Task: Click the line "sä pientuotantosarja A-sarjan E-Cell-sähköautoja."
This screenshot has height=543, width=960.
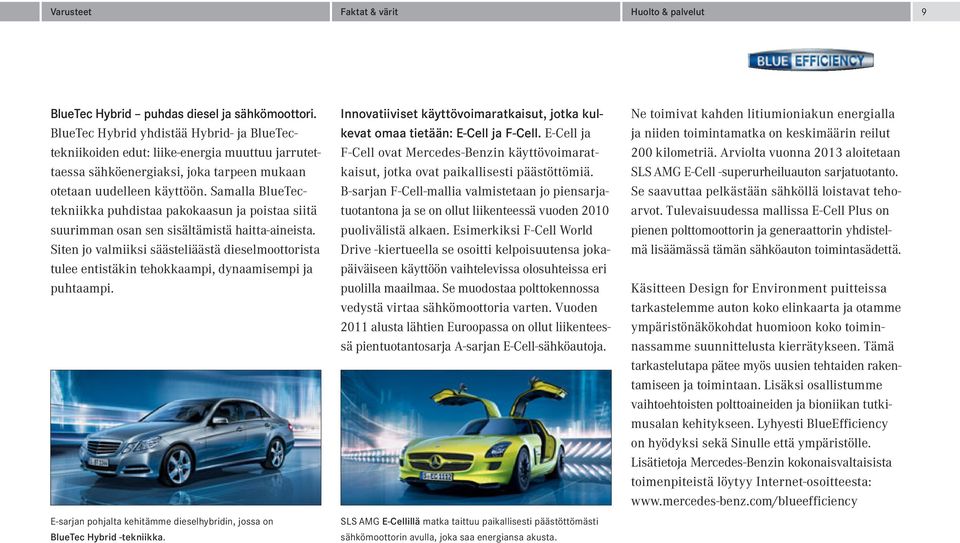Action: (473, 346)
